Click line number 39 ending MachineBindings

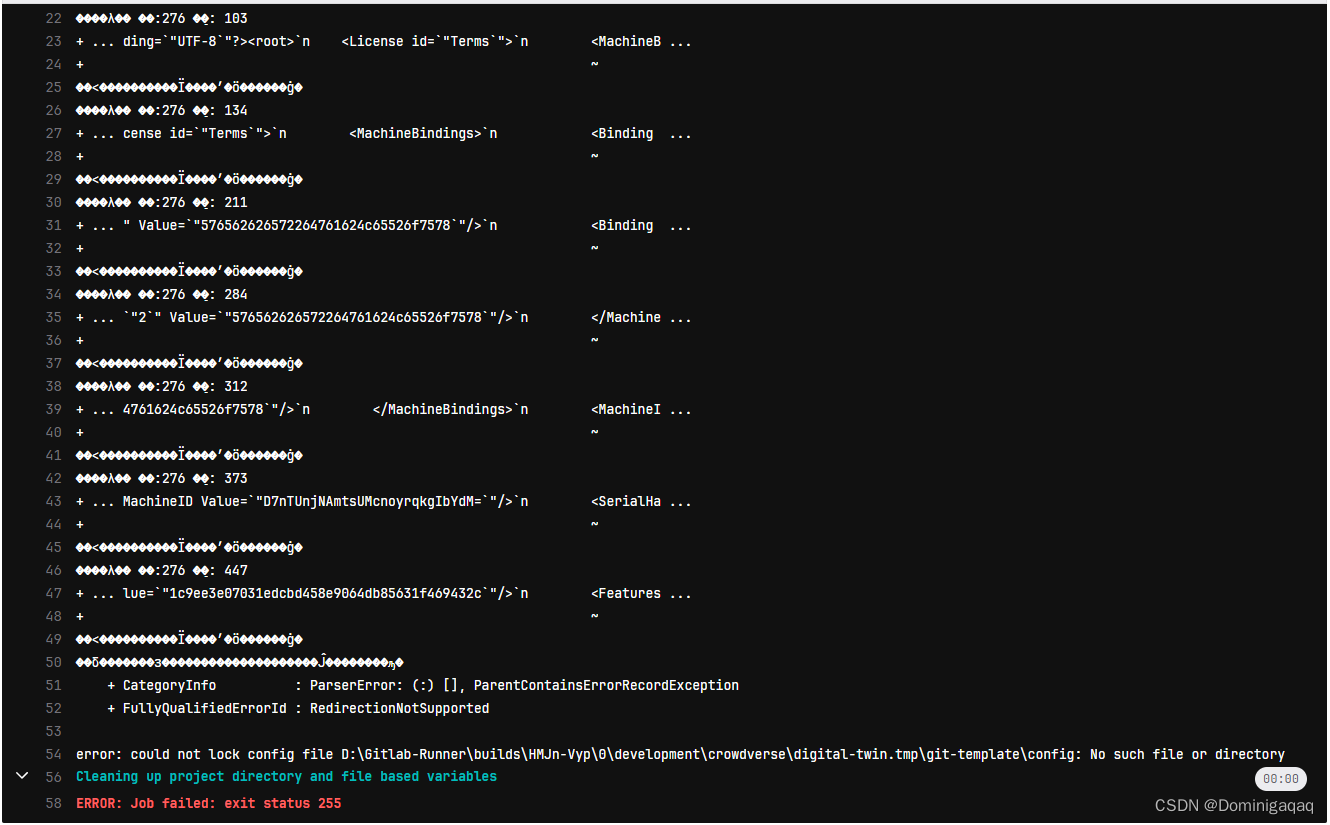54,408
